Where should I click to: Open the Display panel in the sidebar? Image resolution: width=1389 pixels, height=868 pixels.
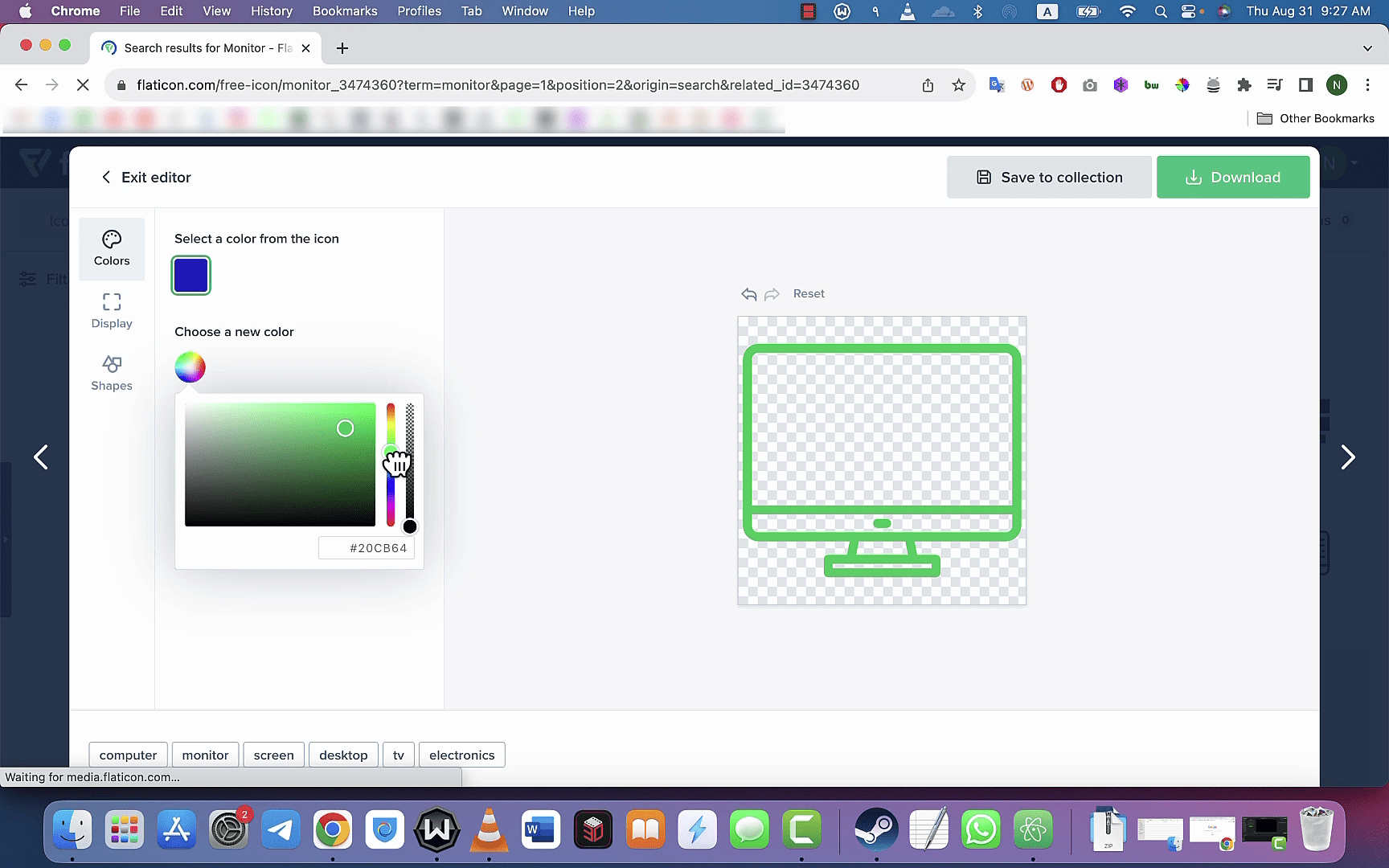click(112, 311)
